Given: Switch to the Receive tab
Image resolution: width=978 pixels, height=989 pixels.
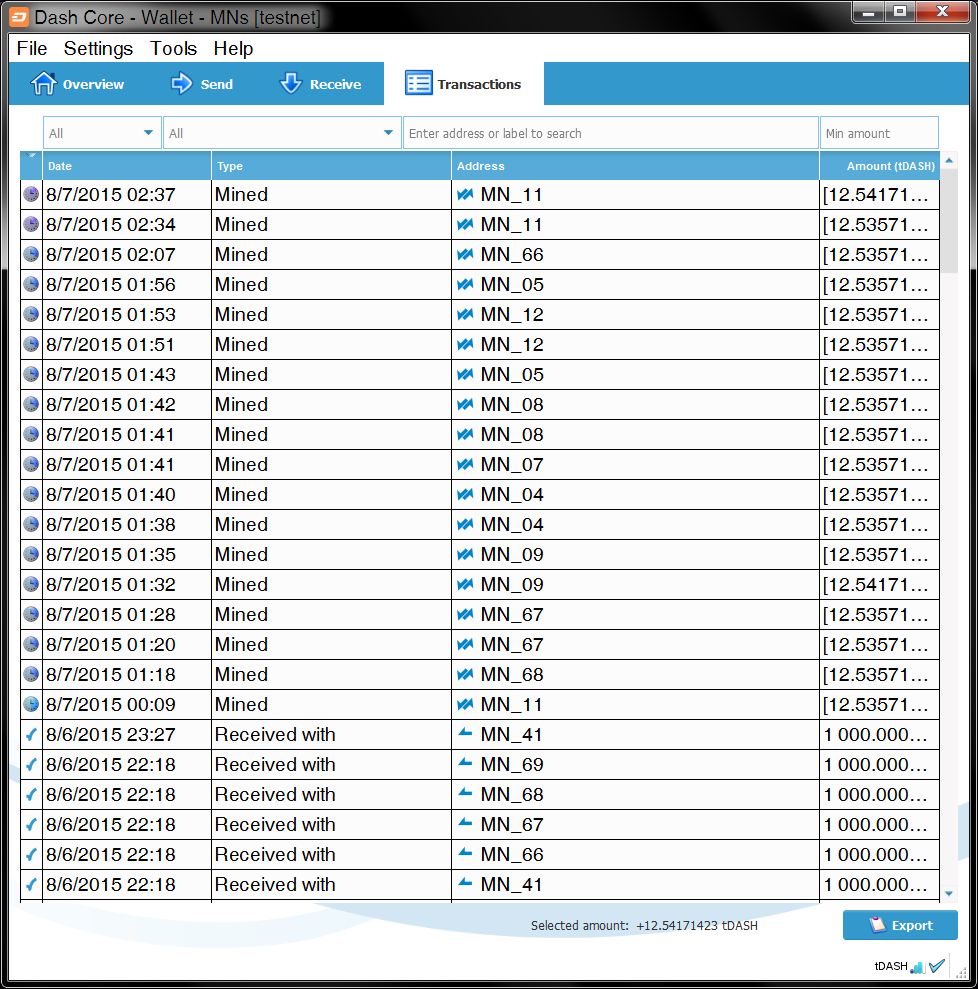Looking at the screenshot, I should point(320,83).
